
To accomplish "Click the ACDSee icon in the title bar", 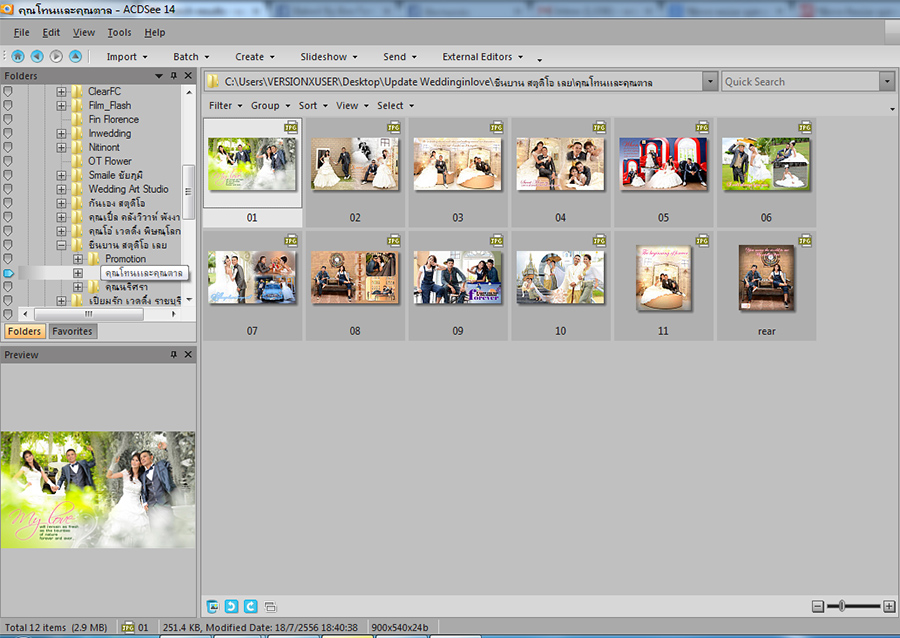I will [x=7, y=9].
